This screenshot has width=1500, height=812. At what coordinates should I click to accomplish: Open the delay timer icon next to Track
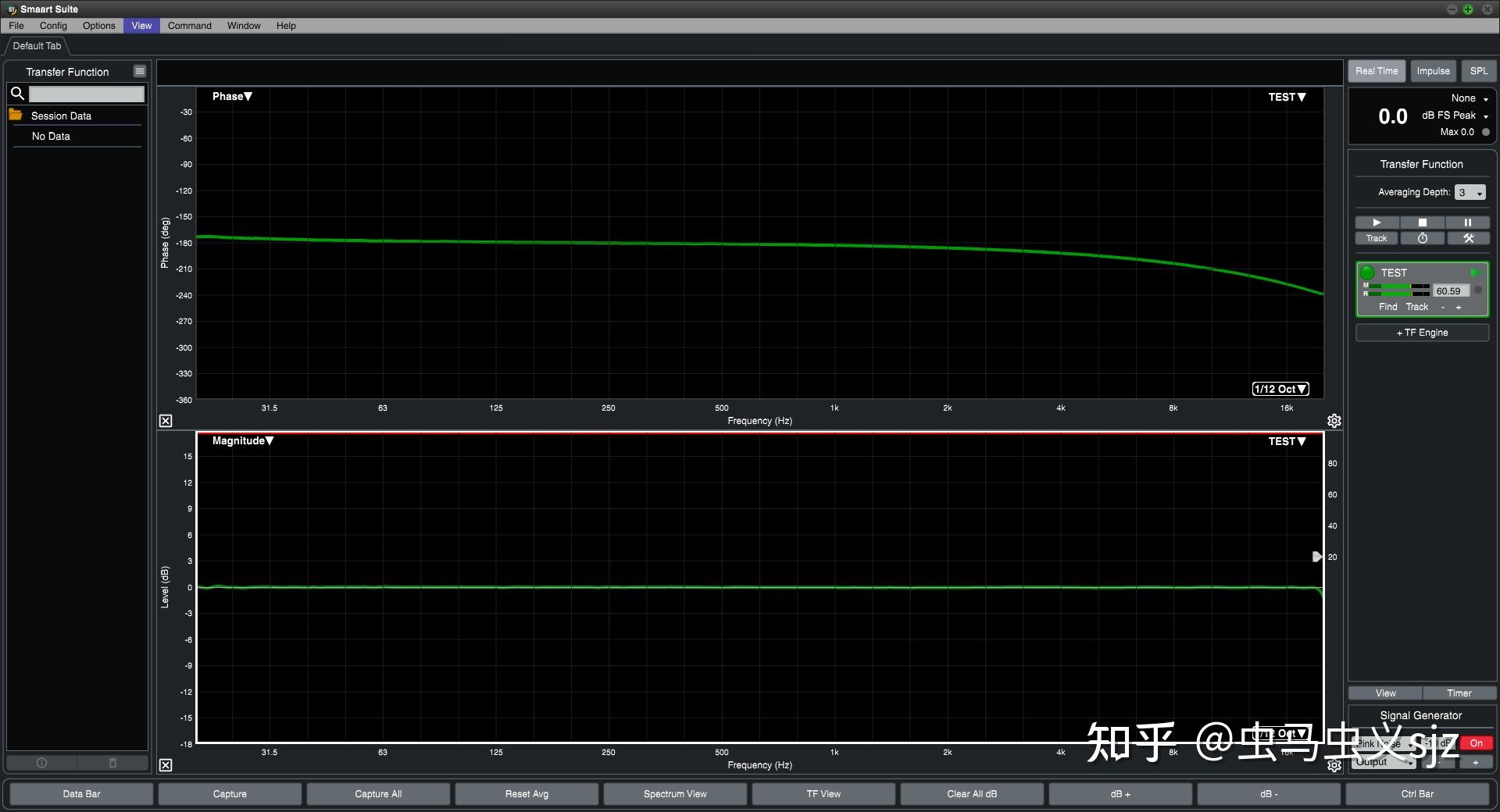[x=1423, y=238]
